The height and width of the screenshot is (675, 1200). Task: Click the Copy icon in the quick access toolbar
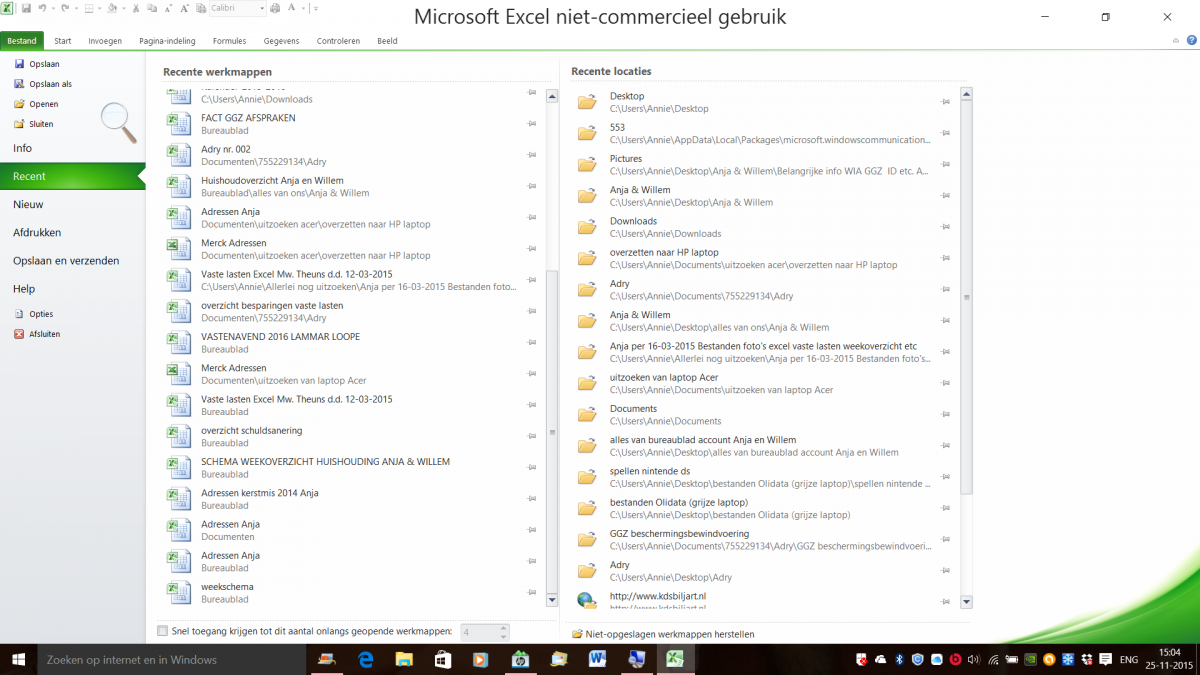(153, 8)
